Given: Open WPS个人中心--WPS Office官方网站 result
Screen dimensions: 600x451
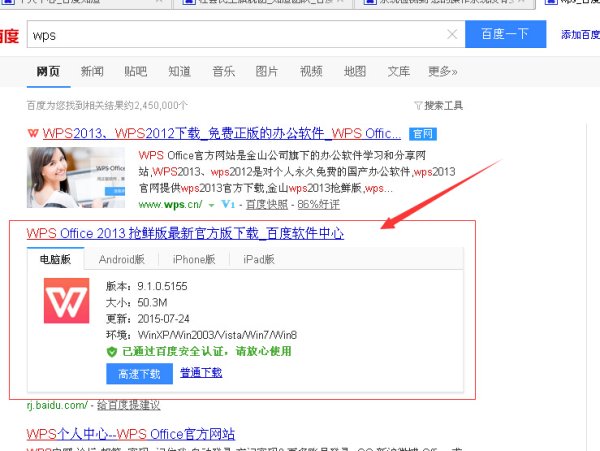Looking at the screenshot, I should 130,434.
